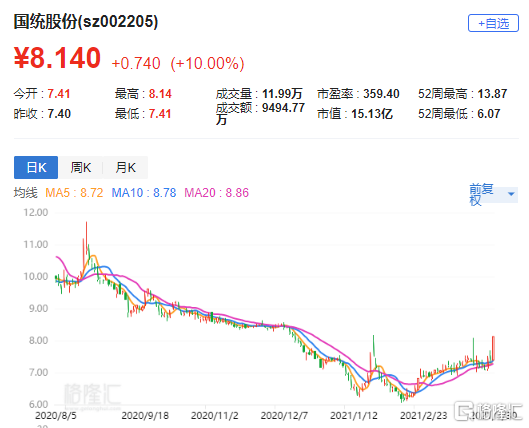Click the 2021/2/23 date axis label
Image resolution: width=529 pixels, height=428 pixels.
(x=424, y=416)
